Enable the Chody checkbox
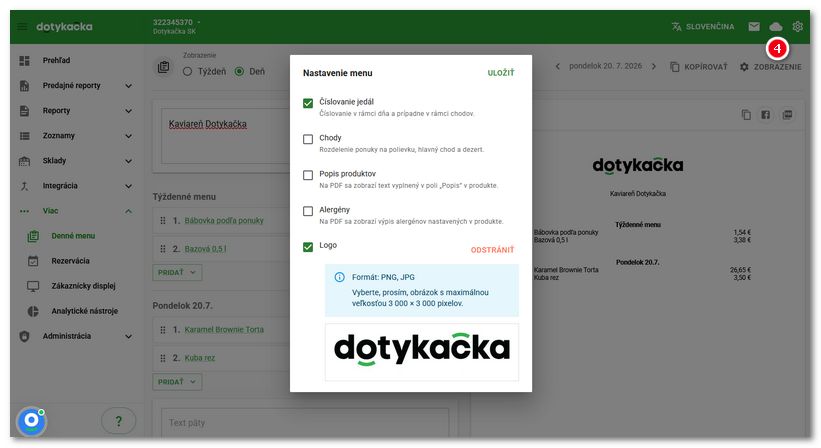821x448 pixels. [308, 139]
